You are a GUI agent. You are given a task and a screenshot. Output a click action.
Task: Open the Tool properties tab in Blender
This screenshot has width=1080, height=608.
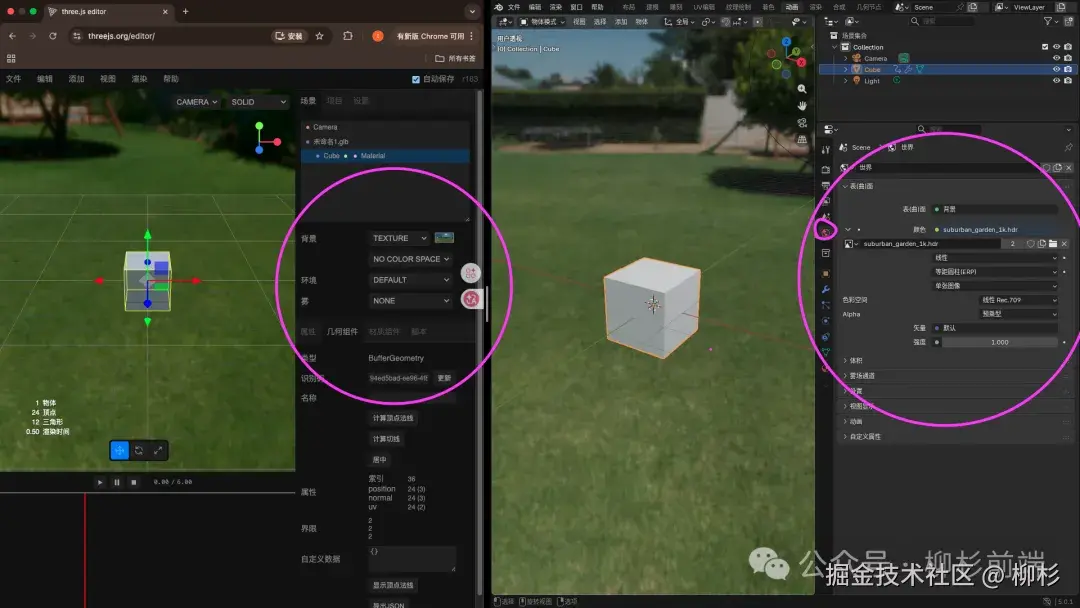click(x=825, y=149)
